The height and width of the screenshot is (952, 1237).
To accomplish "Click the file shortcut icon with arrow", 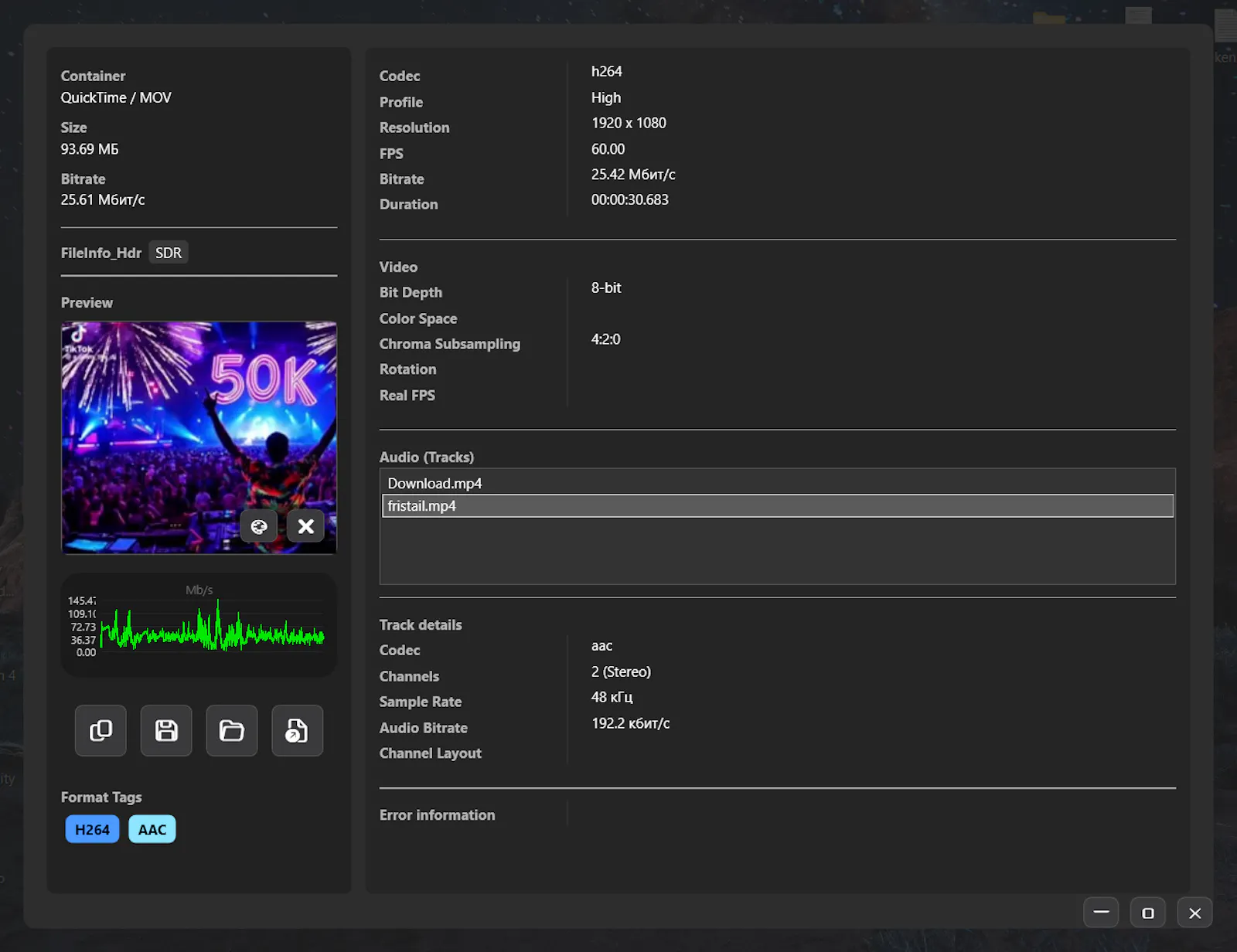I will [298, 730].
